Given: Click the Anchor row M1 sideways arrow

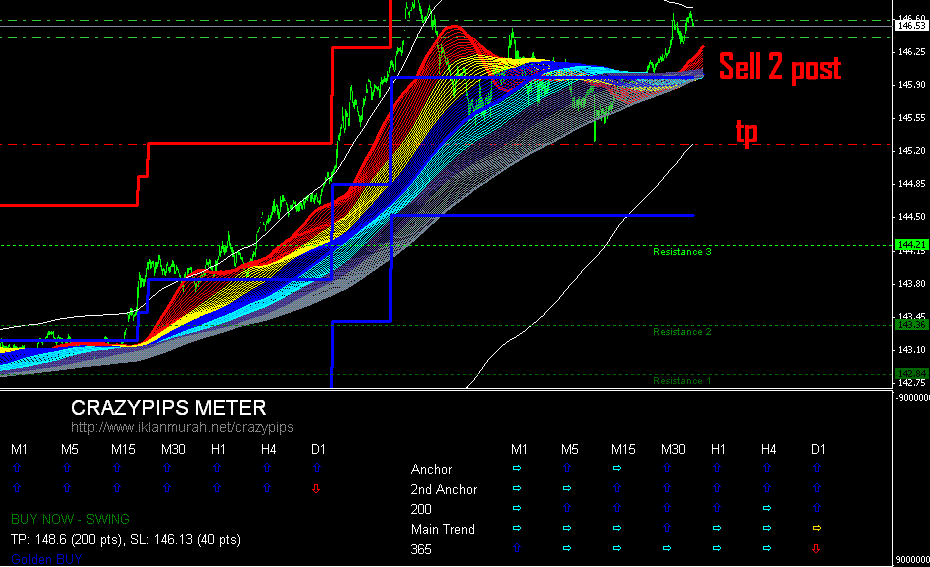Looking at the screenshot, I should (517, 469).
